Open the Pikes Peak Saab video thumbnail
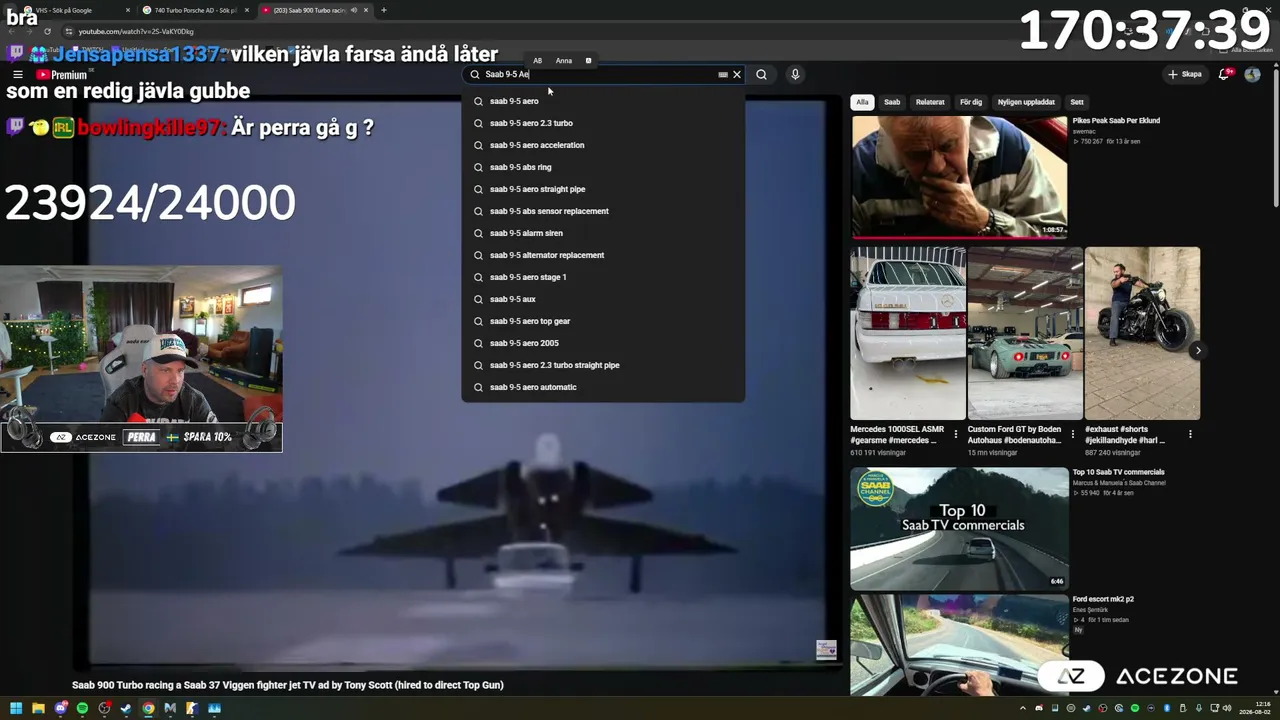Screen dimensions: 1280x720 (x=959, y=177)
